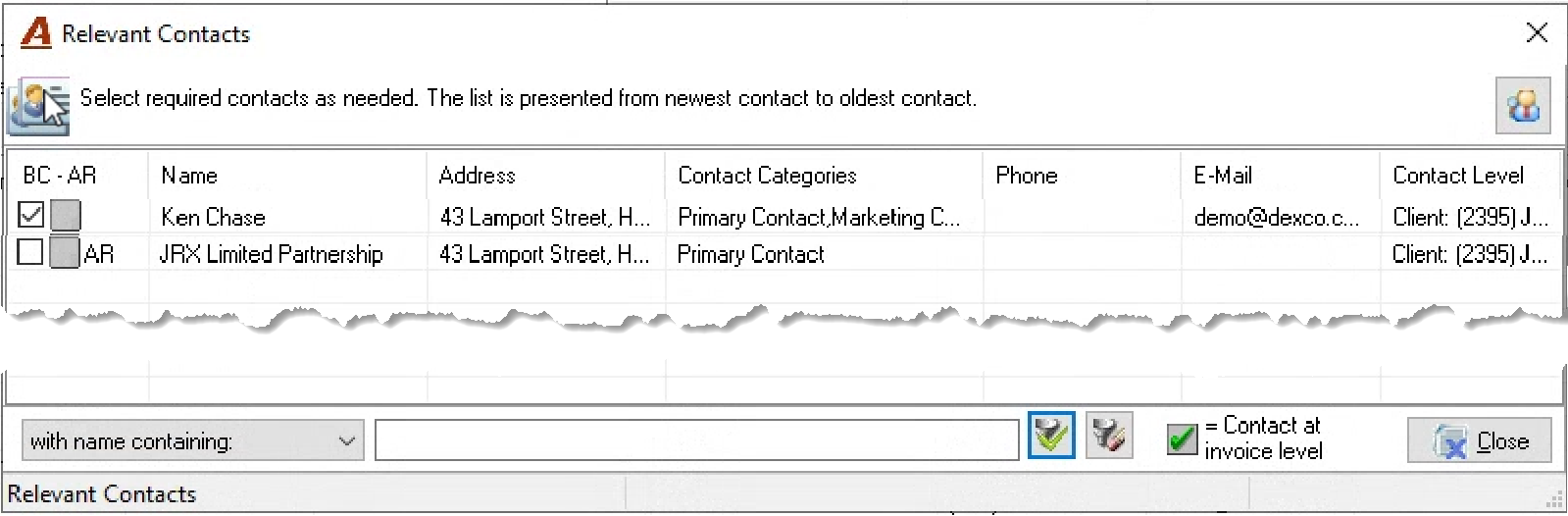The width and height of the screenshot is (1568, 516).
Task: Open the 'with name containing' dropdown
Action: (193, 440)
